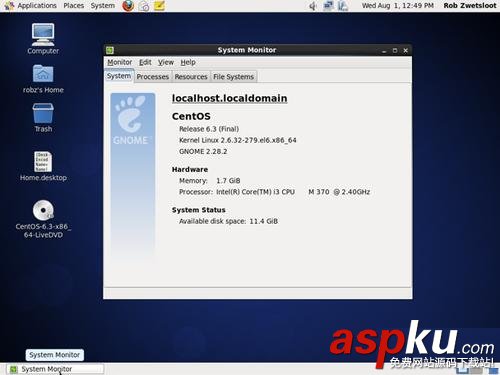Click the System Monitor window title text
Viewport: 500px width, 375px height.
(x=247, y=50)
